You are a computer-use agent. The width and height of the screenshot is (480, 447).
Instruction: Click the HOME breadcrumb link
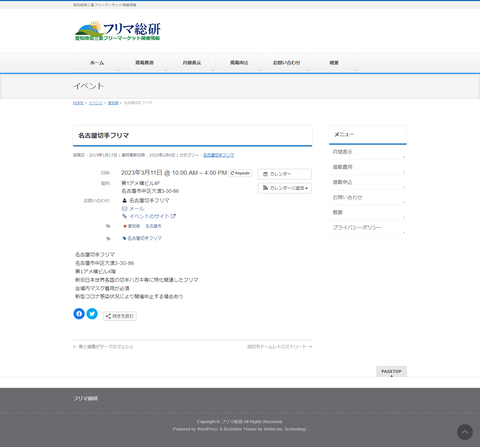click(78, 103)
